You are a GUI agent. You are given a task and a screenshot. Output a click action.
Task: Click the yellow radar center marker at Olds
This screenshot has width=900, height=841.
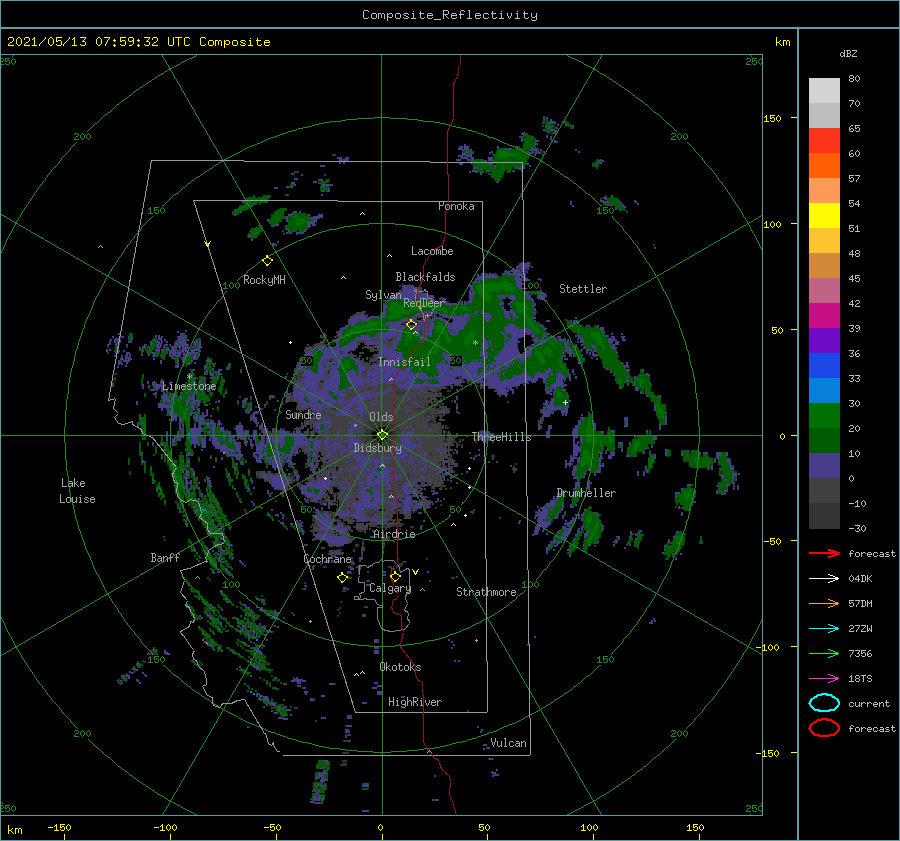382,435
